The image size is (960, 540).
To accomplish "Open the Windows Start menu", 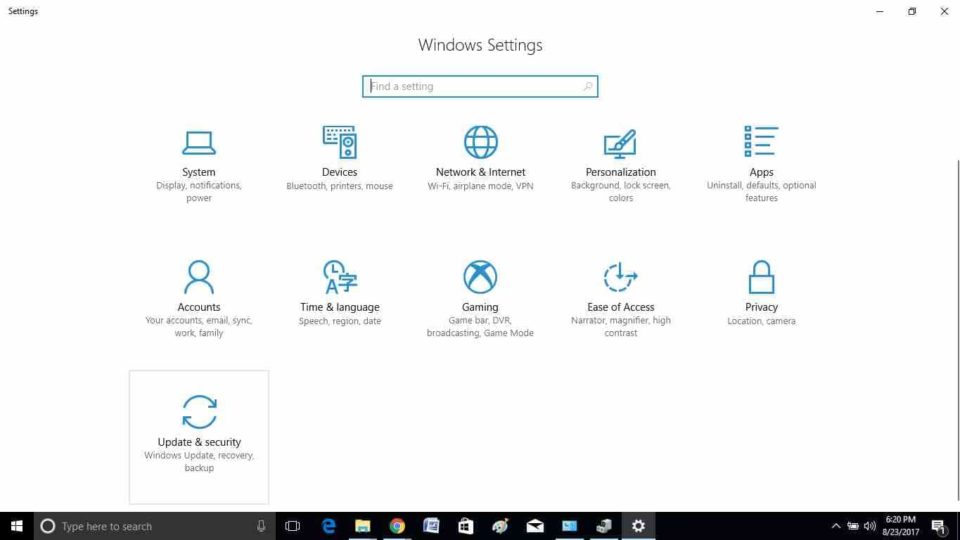I will coord(16,526).
